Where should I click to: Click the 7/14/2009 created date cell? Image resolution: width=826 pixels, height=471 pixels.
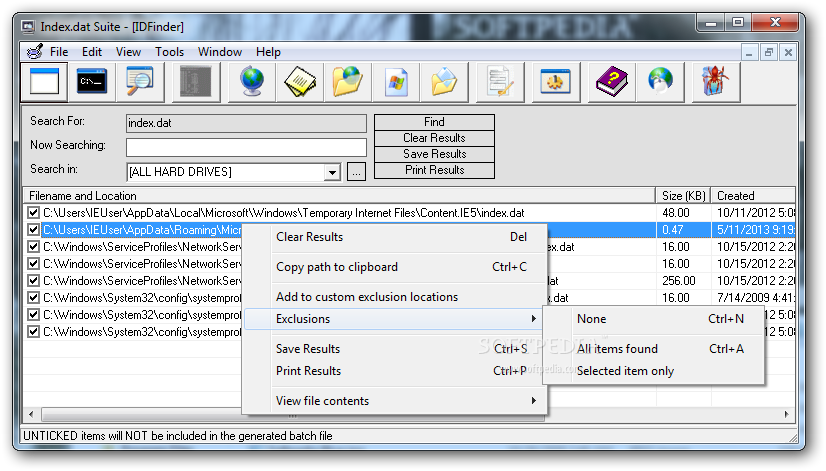(755, 298)
